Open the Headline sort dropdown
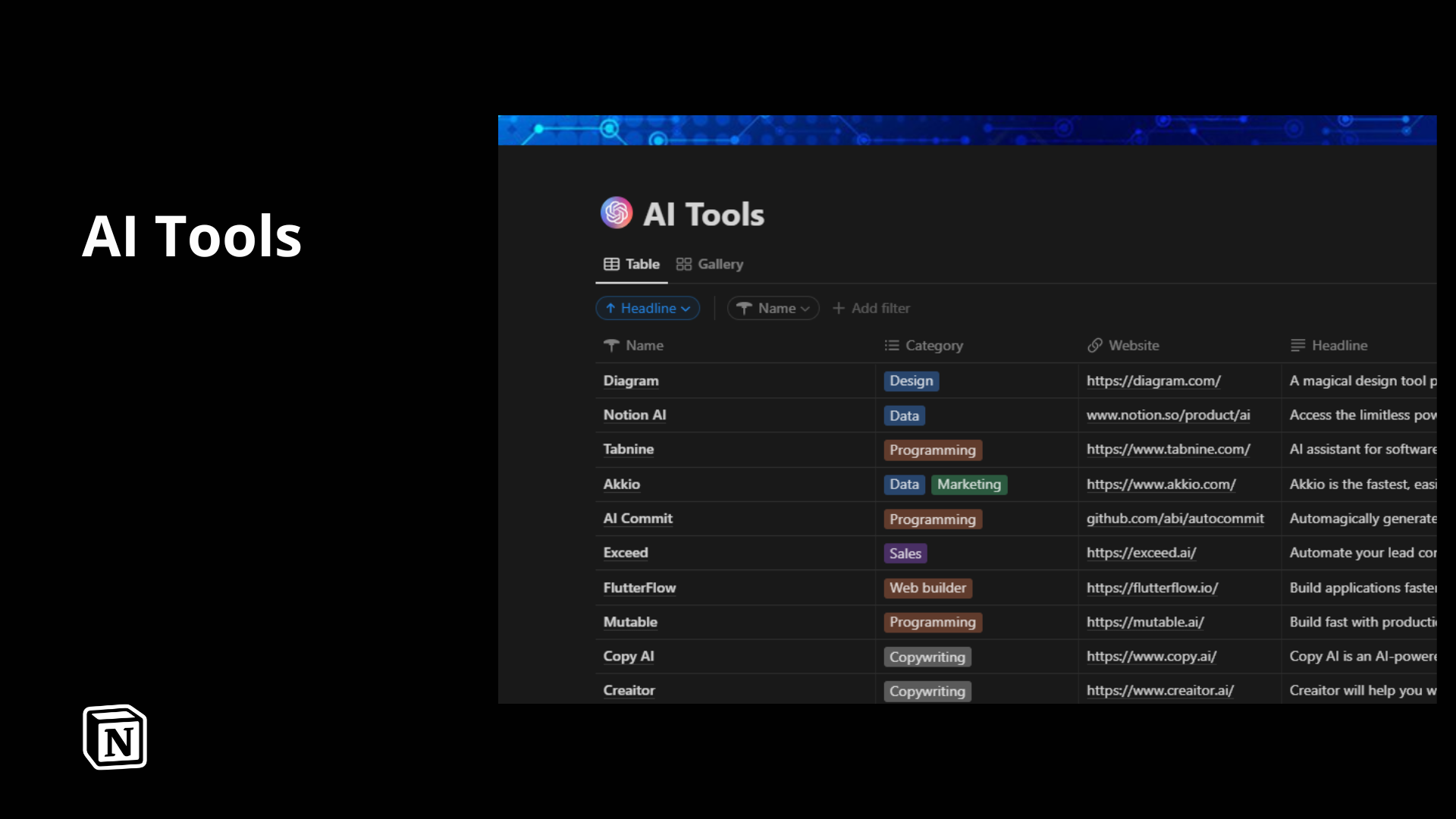 [648, 308]
